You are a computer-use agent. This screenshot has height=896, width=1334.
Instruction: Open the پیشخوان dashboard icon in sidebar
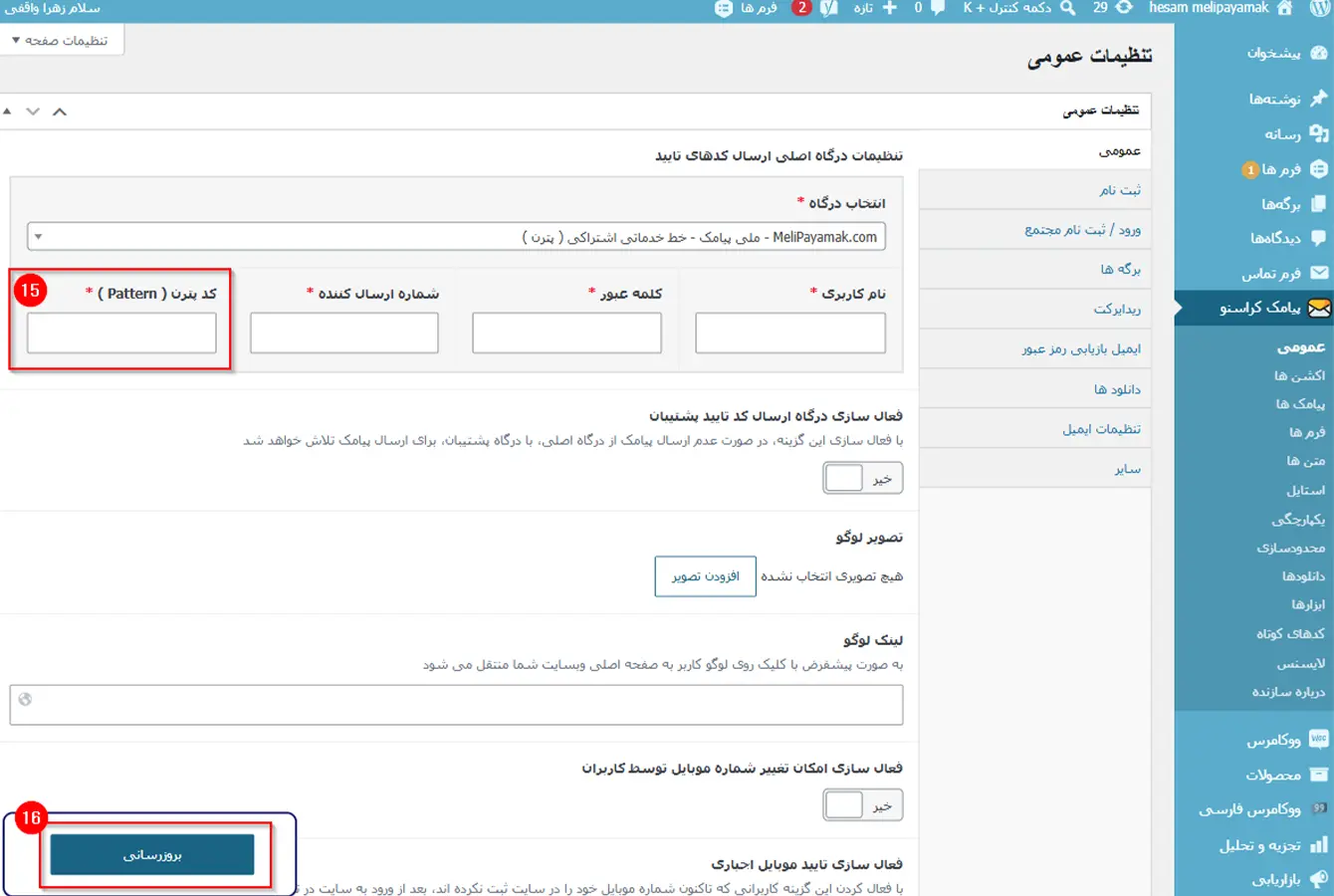pos(1319,53)
